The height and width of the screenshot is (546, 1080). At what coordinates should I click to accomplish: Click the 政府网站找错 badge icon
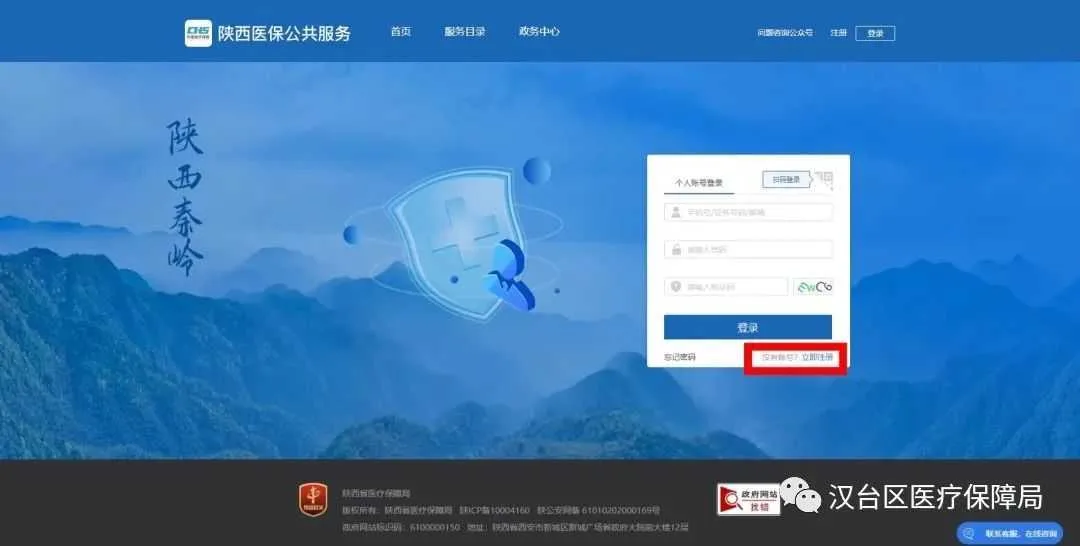[x=749, y=499]
